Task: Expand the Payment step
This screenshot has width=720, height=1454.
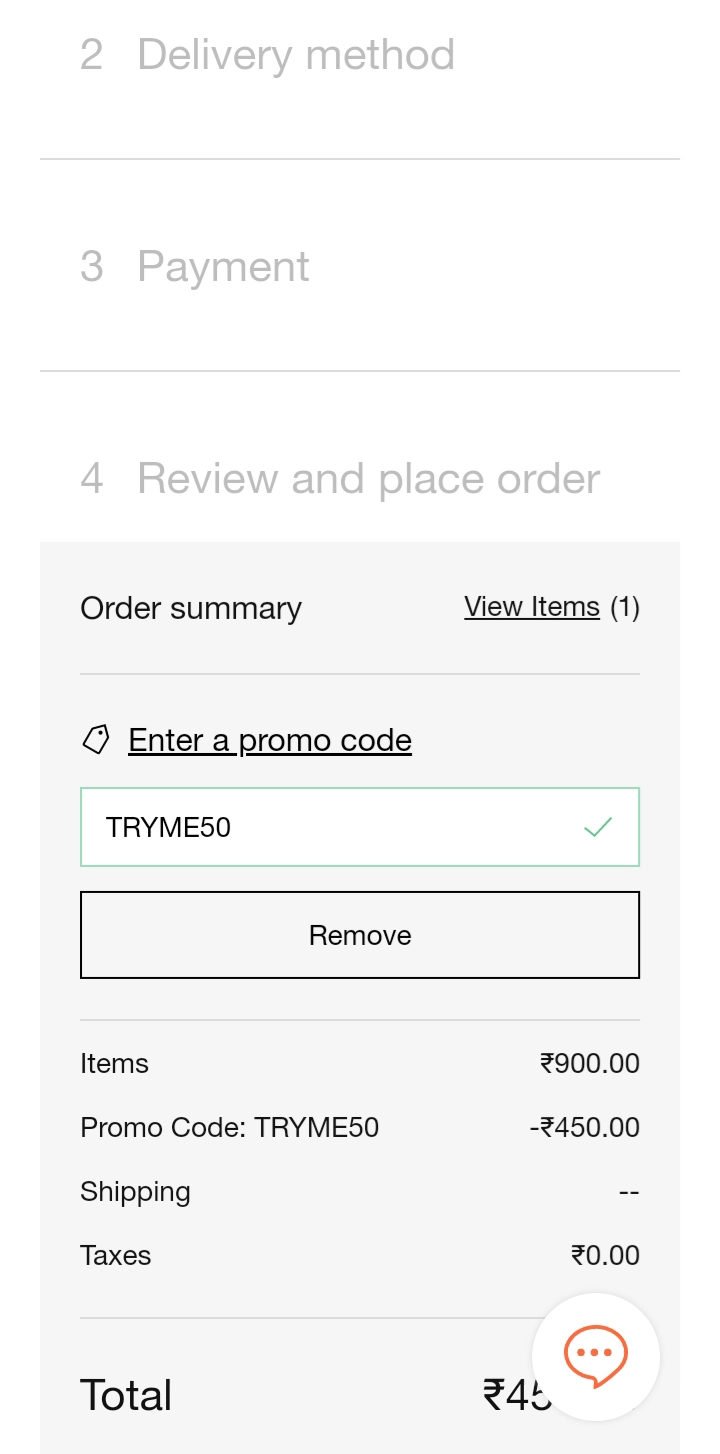Action: click(223, 266)
